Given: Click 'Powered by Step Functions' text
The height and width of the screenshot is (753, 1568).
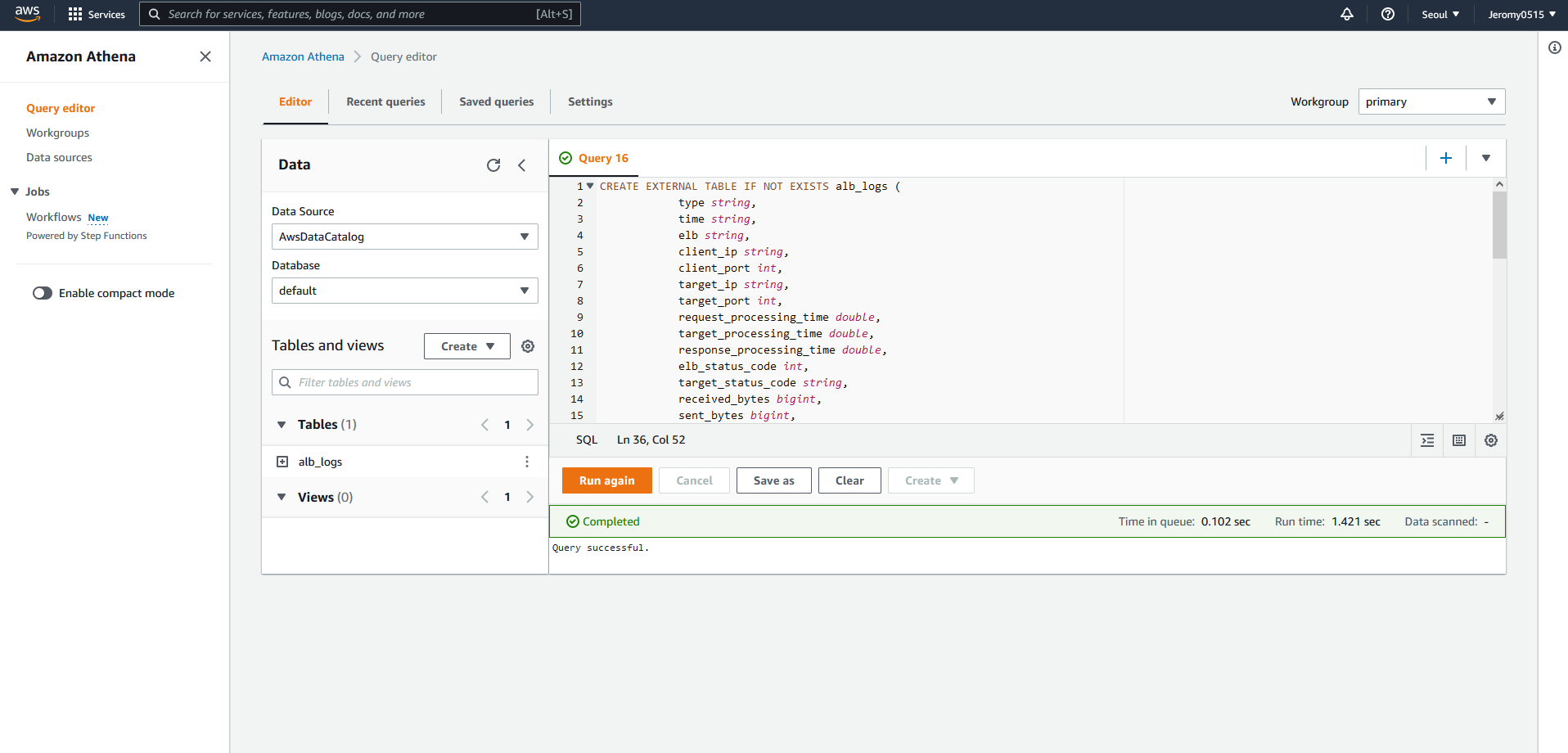Looking at the screenshot, I should pyautogui.click(x=87, y=236).
